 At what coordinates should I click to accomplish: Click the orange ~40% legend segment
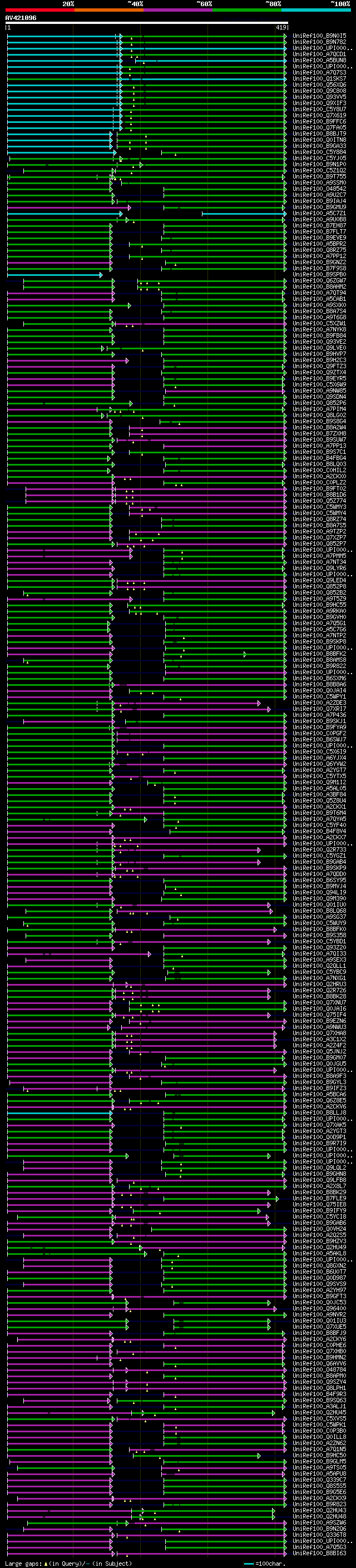(109, 11)
